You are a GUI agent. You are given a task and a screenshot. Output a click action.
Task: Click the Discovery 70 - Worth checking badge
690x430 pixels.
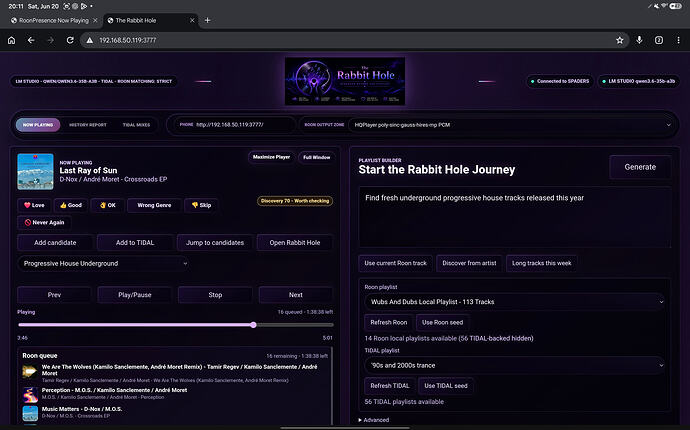[x=295, y=201]
